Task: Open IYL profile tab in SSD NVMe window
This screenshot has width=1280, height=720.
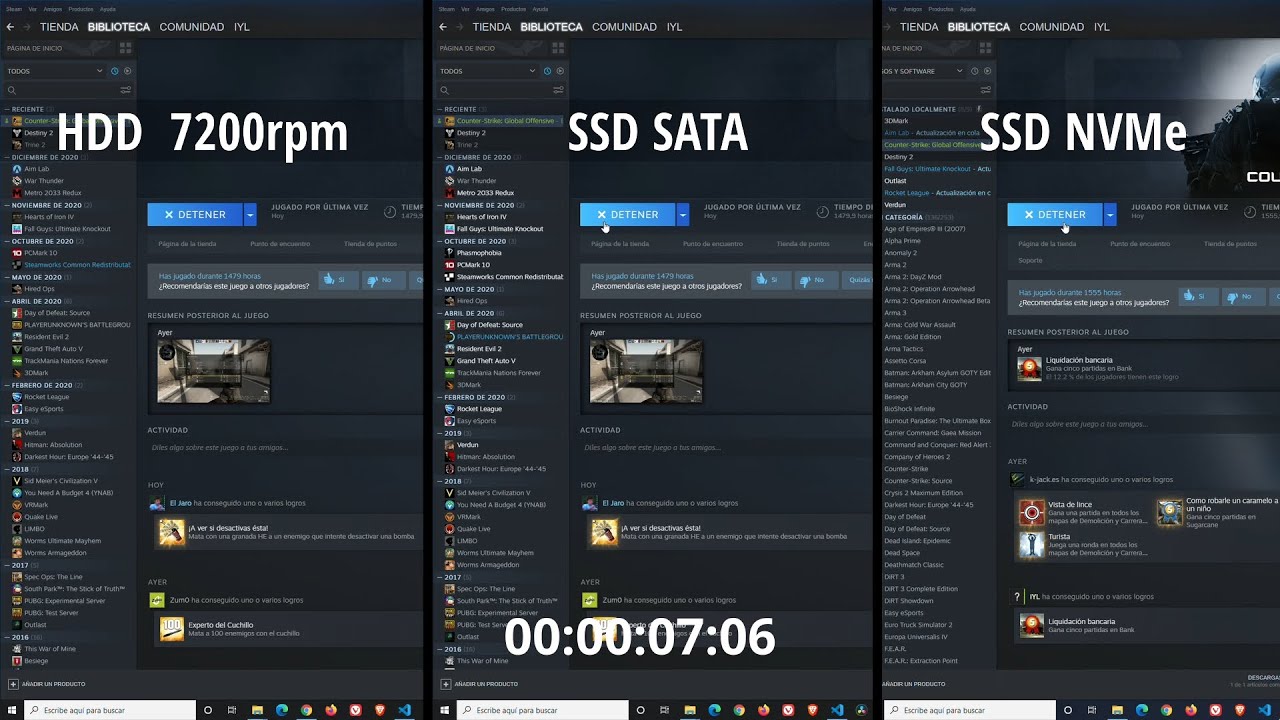Action: (1101, 27)
